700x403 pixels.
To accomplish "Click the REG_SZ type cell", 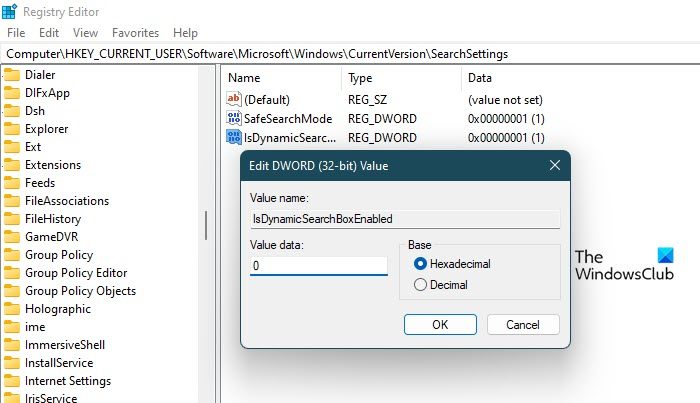I will 367,100.
